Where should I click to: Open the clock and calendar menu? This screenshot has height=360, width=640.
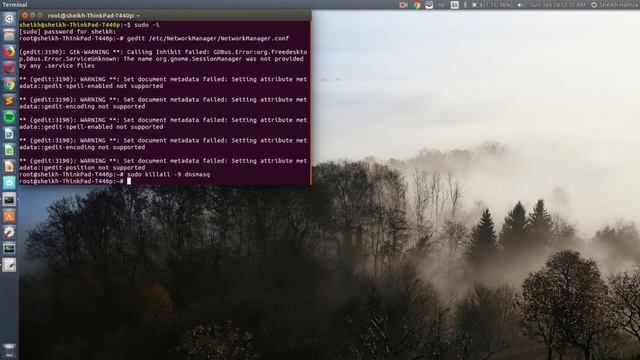(558, 5)
